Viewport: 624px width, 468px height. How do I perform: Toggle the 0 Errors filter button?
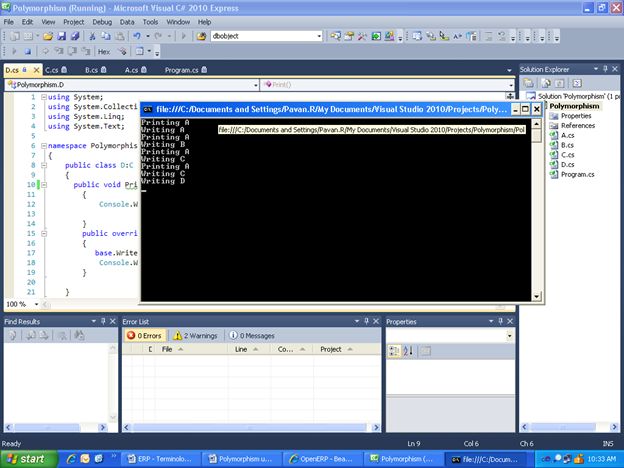pos(144,336)
